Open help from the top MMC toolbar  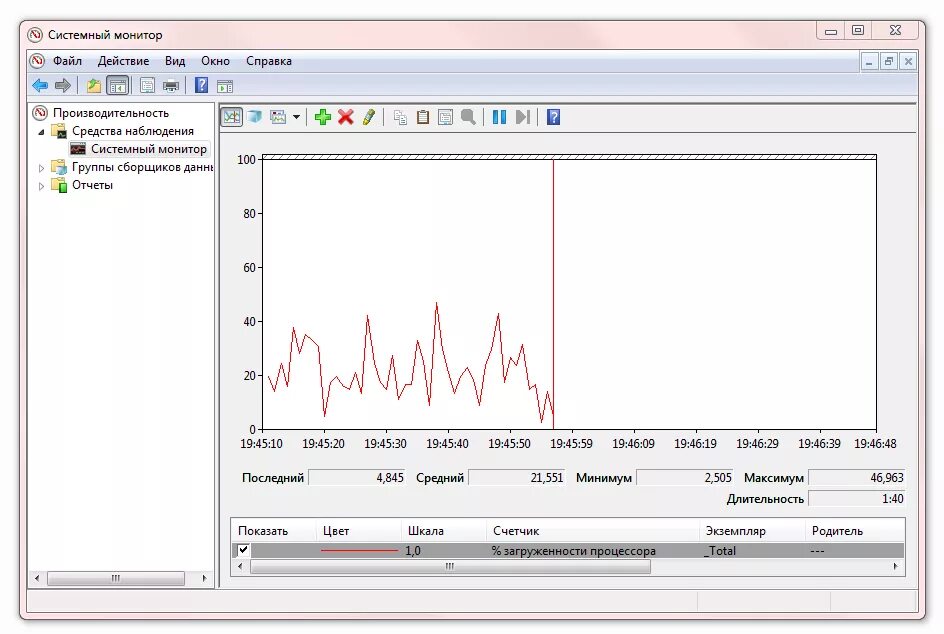(202, 85)
